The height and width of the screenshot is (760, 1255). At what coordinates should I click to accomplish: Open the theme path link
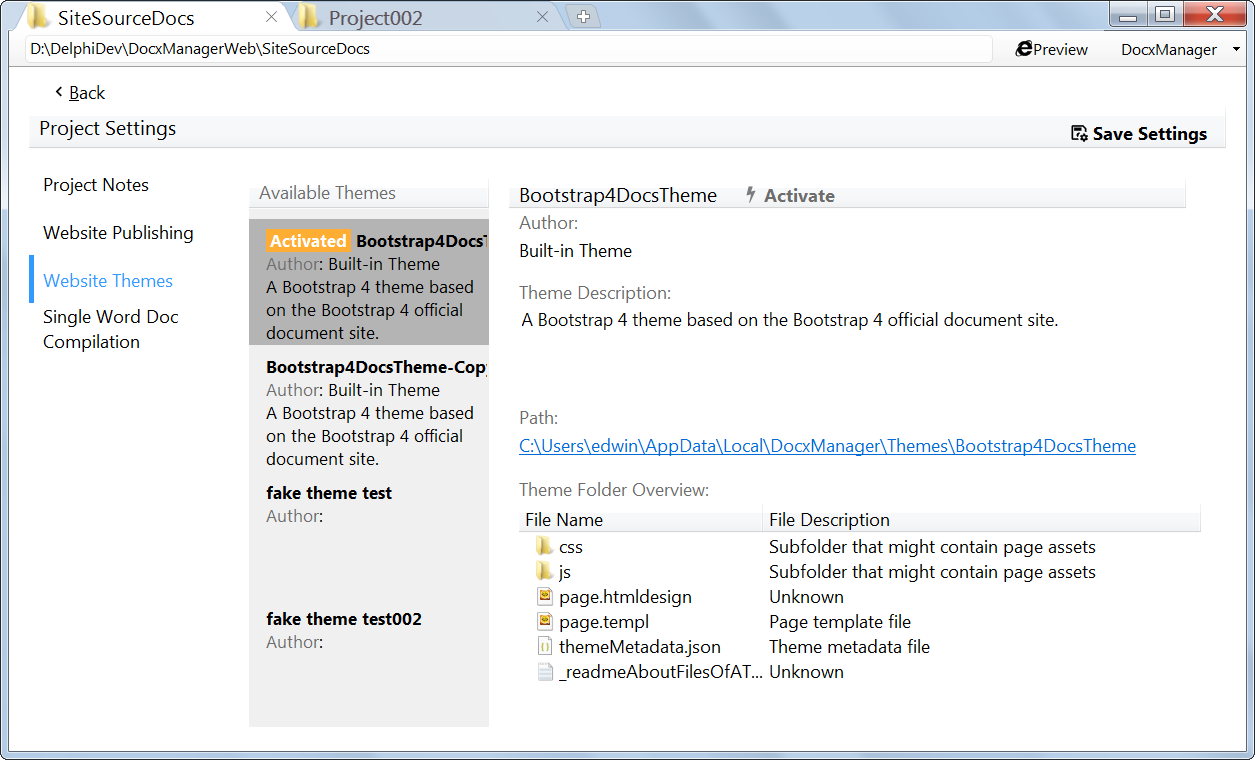[827, 446]
